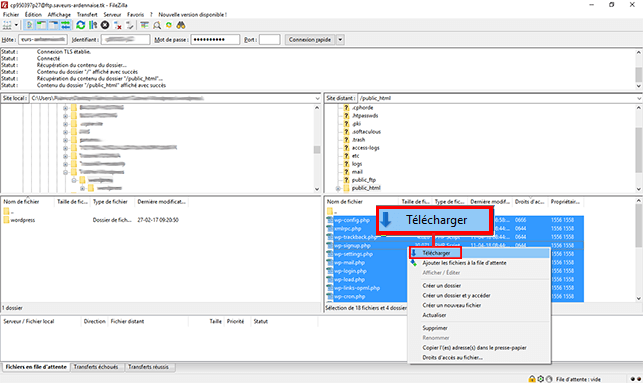Open the Favoris menu
Viewport: 643px width, 383px height.
pyautogui.click(x=135, y=14)
